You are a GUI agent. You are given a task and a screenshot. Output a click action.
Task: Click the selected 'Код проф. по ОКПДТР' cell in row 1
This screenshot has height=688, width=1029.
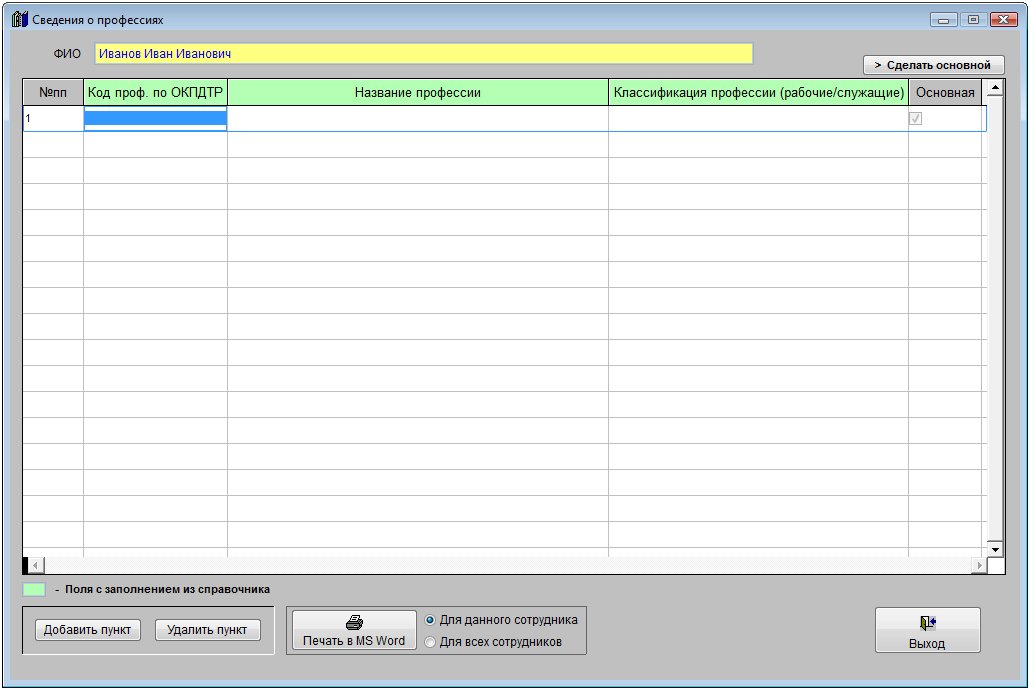pos(156,118)
